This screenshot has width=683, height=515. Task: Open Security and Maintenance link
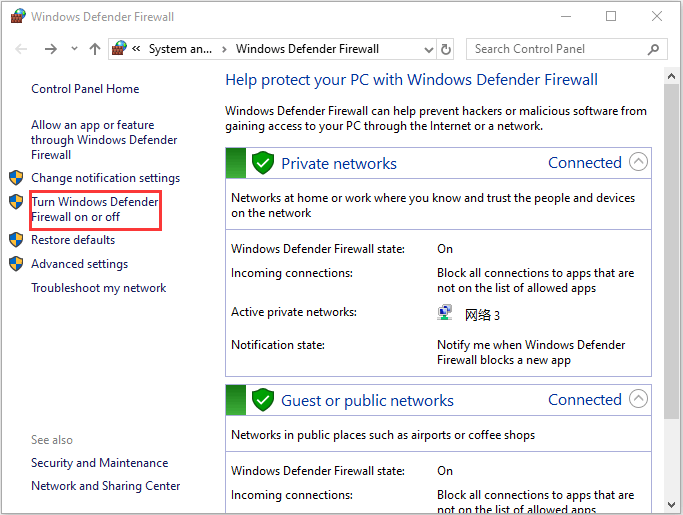coord(100,463)
